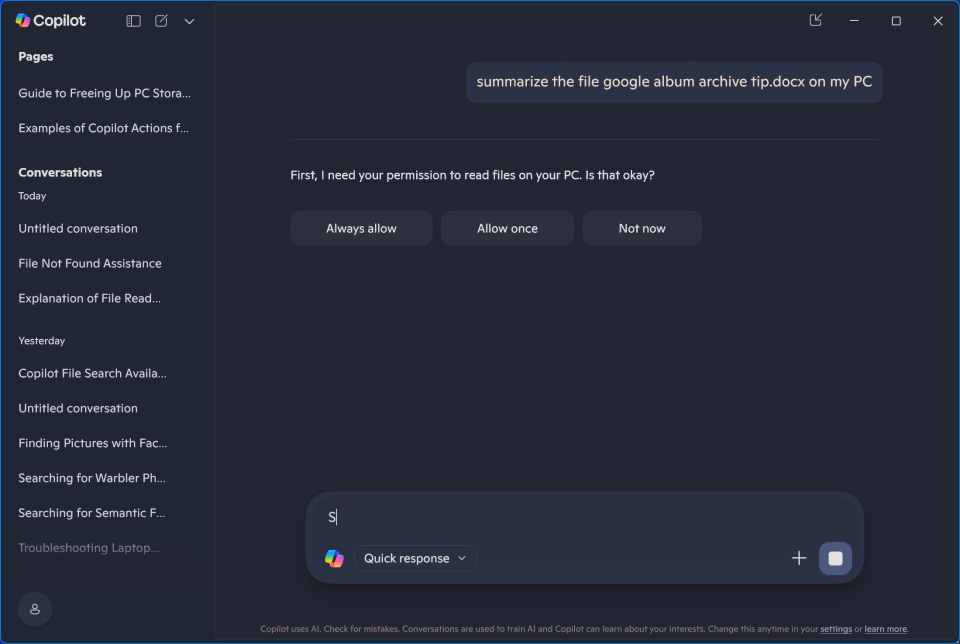Click the plus icon to add attachment
This screenshot has height=644, width=960.
pyautogui.click(x=799, y=558)
